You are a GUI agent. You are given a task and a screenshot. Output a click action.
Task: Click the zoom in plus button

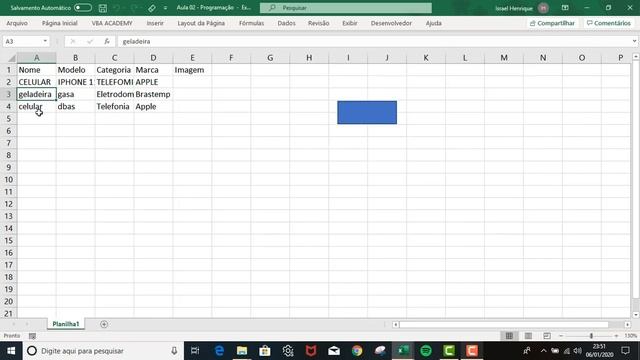click(616, 336)
